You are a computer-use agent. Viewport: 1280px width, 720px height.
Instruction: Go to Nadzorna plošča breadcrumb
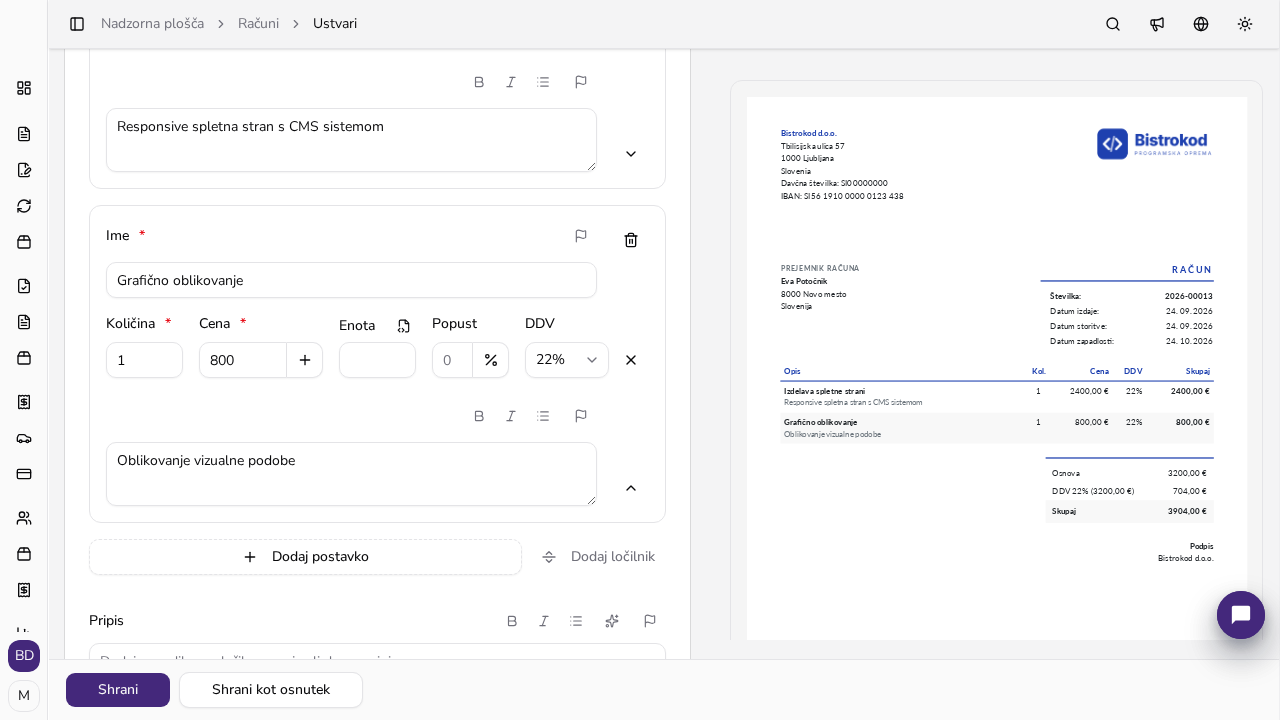point(152,24)
